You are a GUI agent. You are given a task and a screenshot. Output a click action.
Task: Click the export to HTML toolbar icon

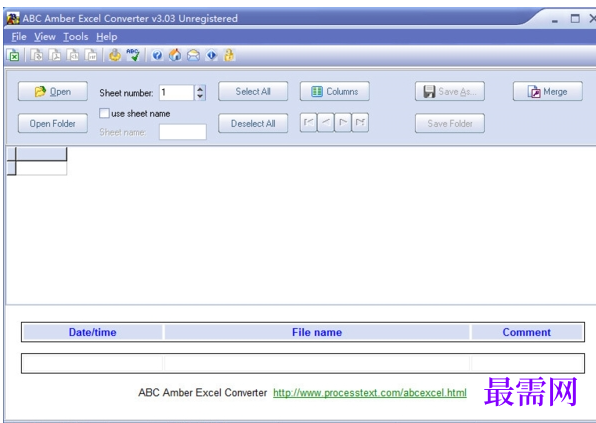point(73,56)
